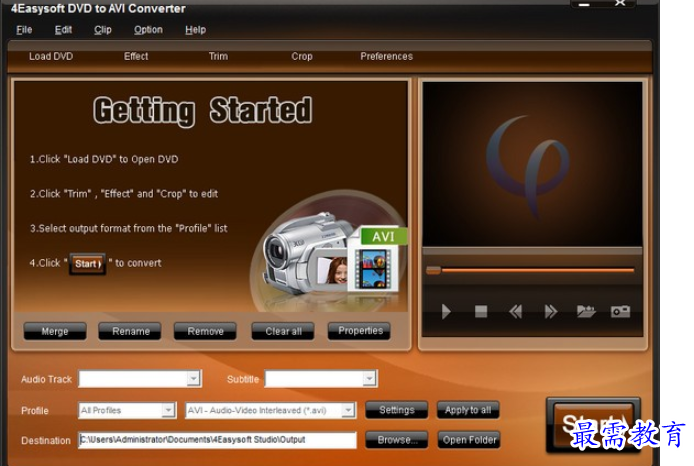694x466 pixels.
Task: Open the File menu
Action: [24, 30]
